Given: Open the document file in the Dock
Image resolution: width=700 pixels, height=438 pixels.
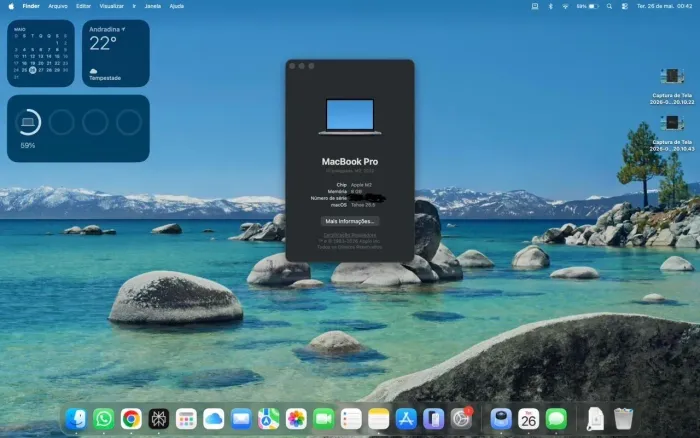Looking at the screenshot, I should point(596,419).
